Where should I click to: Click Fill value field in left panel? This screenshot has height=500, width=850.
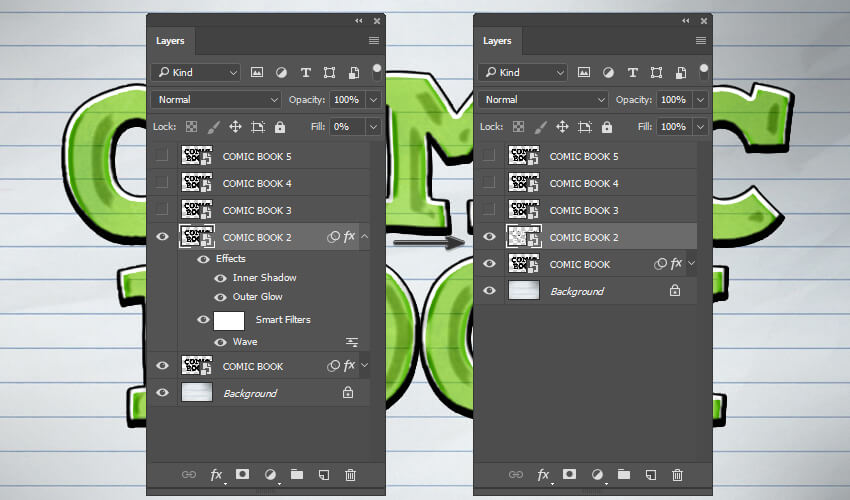tap(347, 127)
